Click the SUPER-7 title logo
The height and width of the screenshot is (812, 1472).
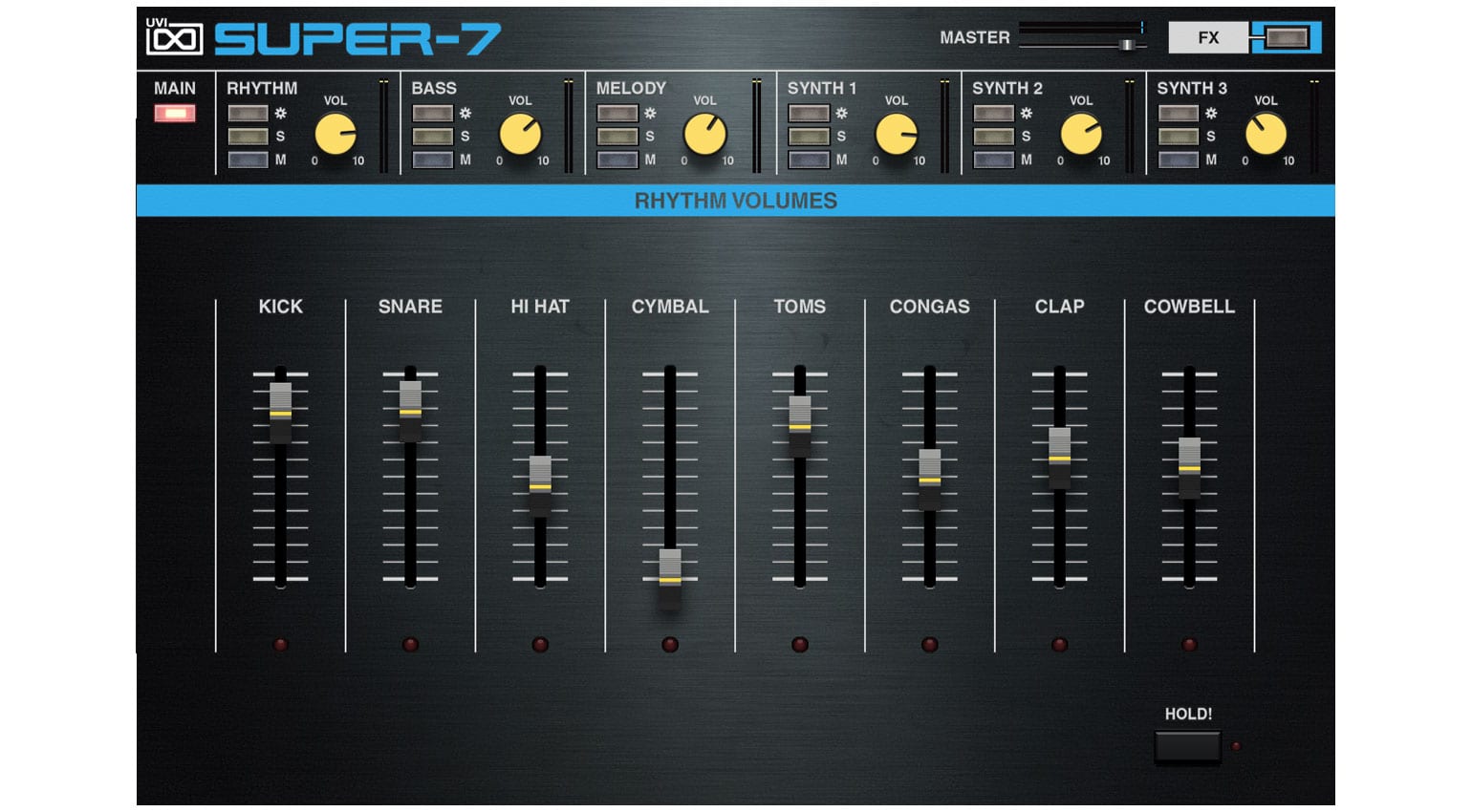[357, 38]
